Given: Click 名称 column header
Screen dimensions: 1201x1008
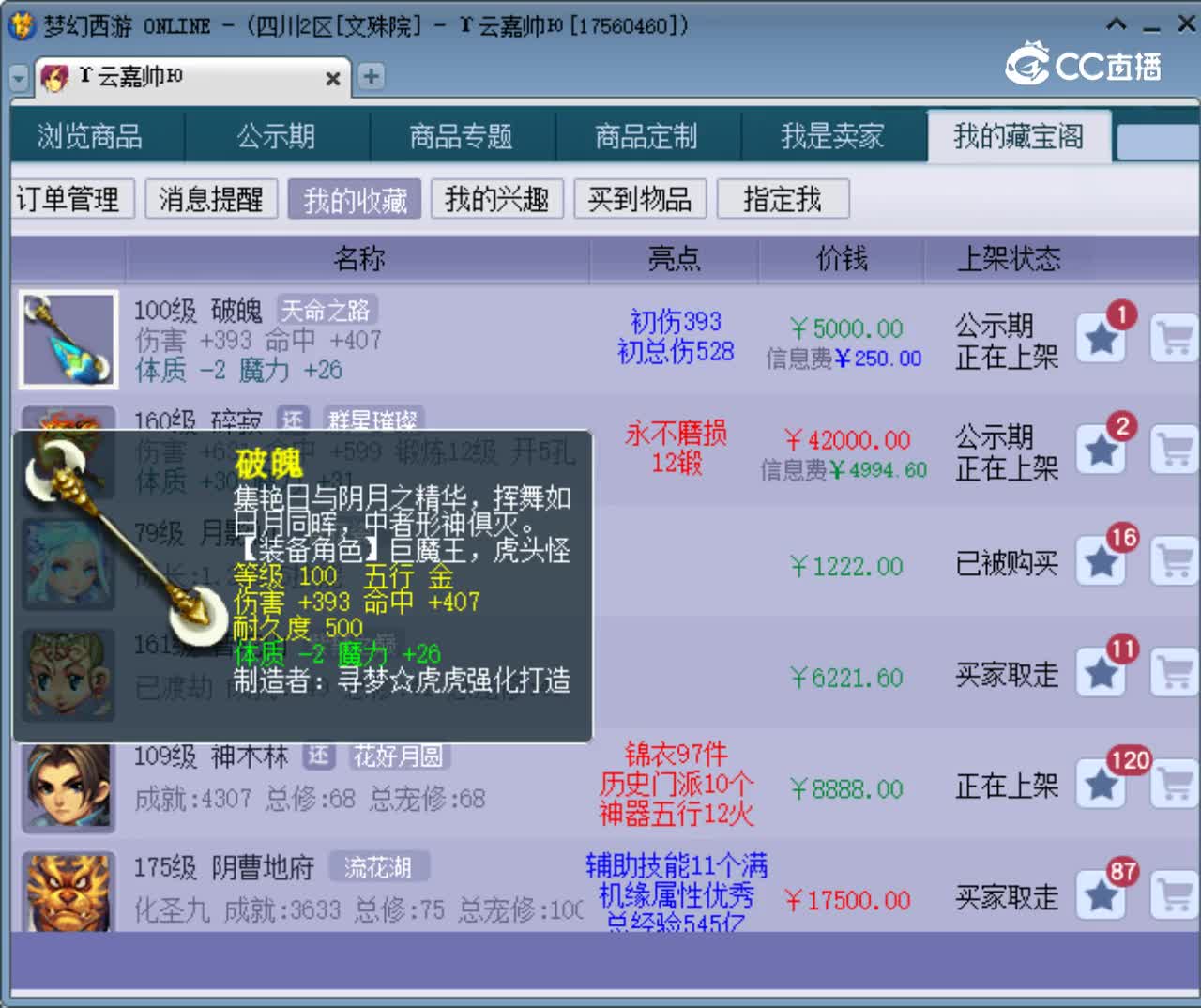Looking at the screenshot, I should tap(358, 259).
